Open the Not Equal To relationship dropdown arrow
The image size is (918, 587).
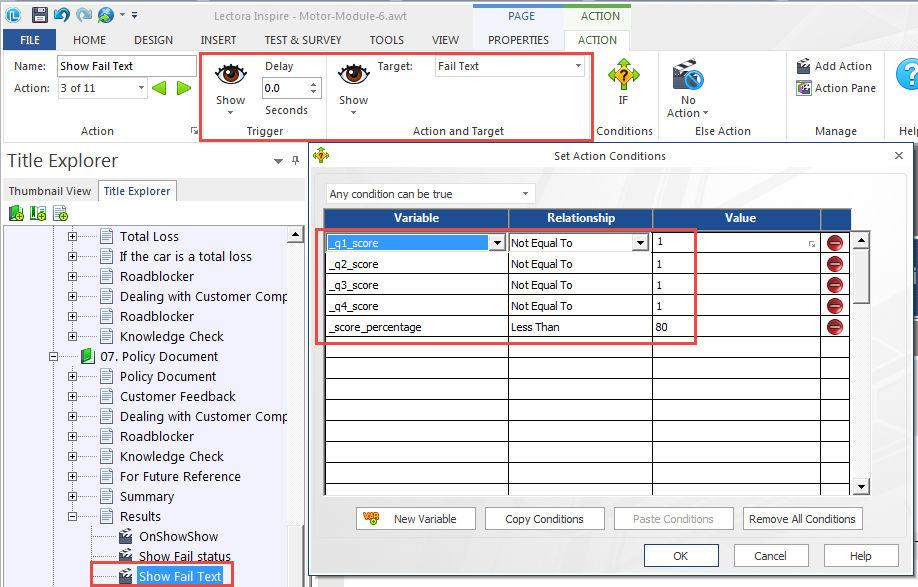click(640, 242)
